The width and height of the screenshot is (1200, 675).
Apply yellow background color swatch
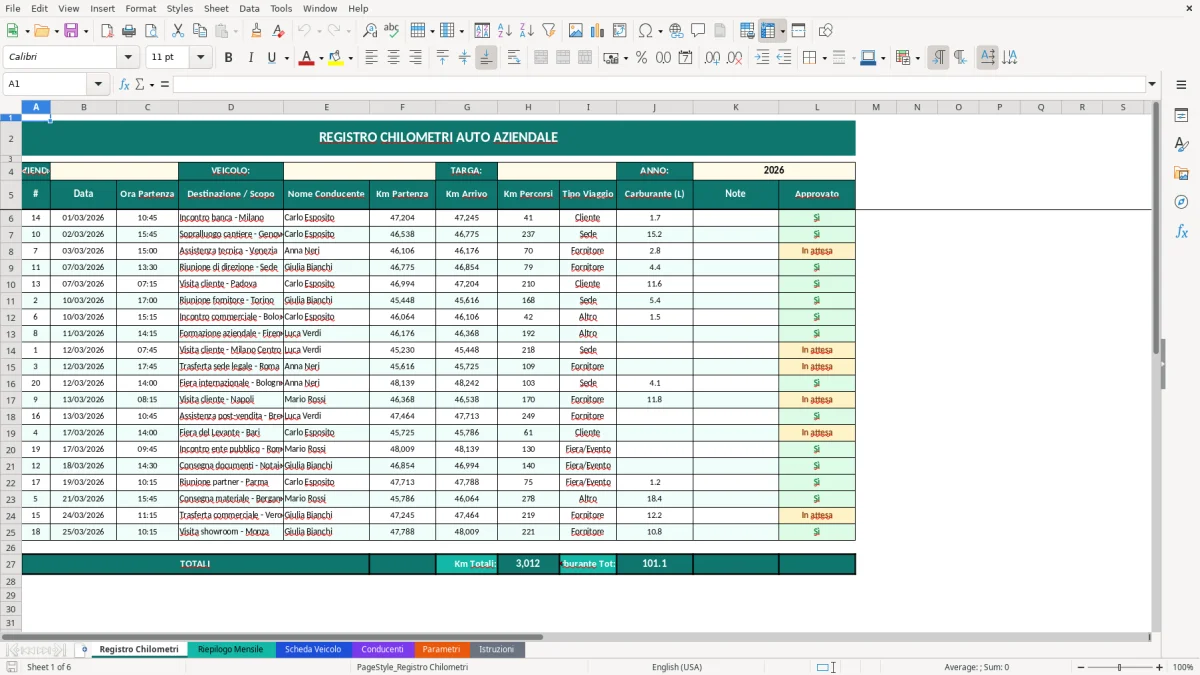[336, 58]
